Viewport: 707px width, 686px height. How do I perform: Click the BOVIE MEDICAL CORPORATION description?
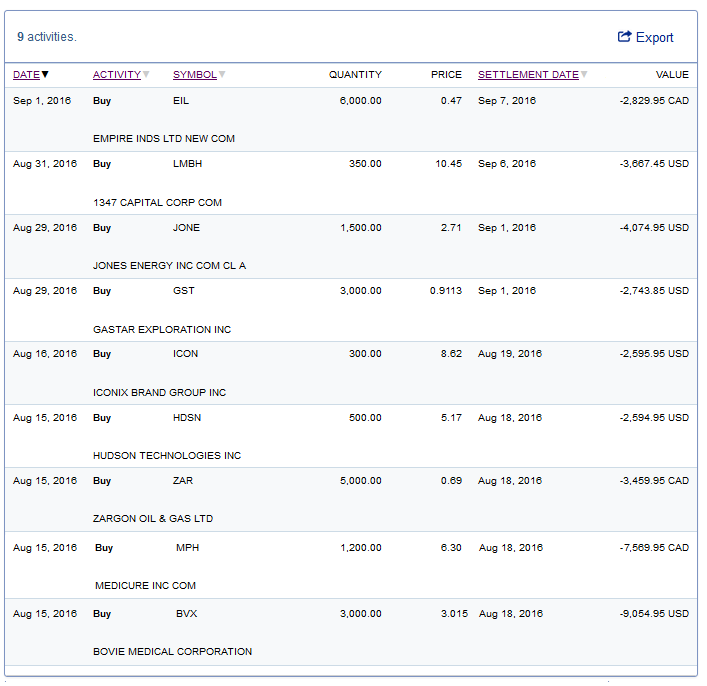(172, 652)
